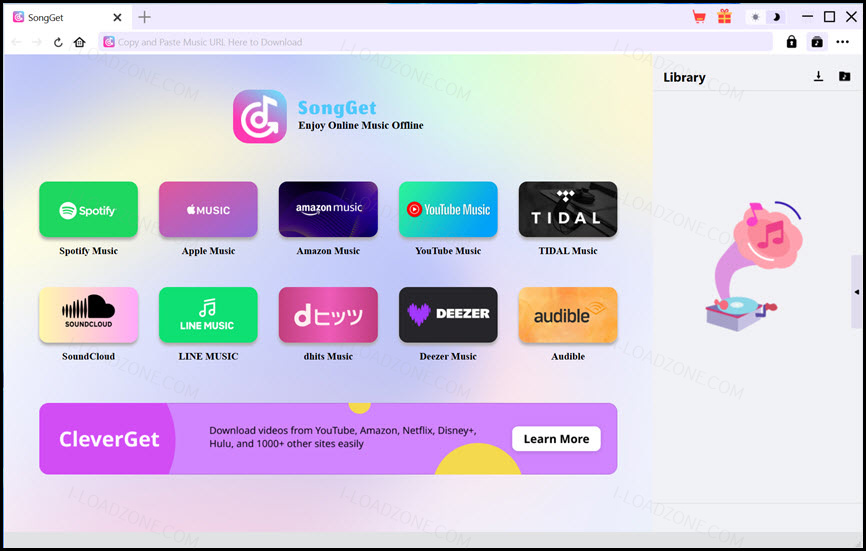
Task: Open a new tab with plus
Action: (x=144, y=17)
